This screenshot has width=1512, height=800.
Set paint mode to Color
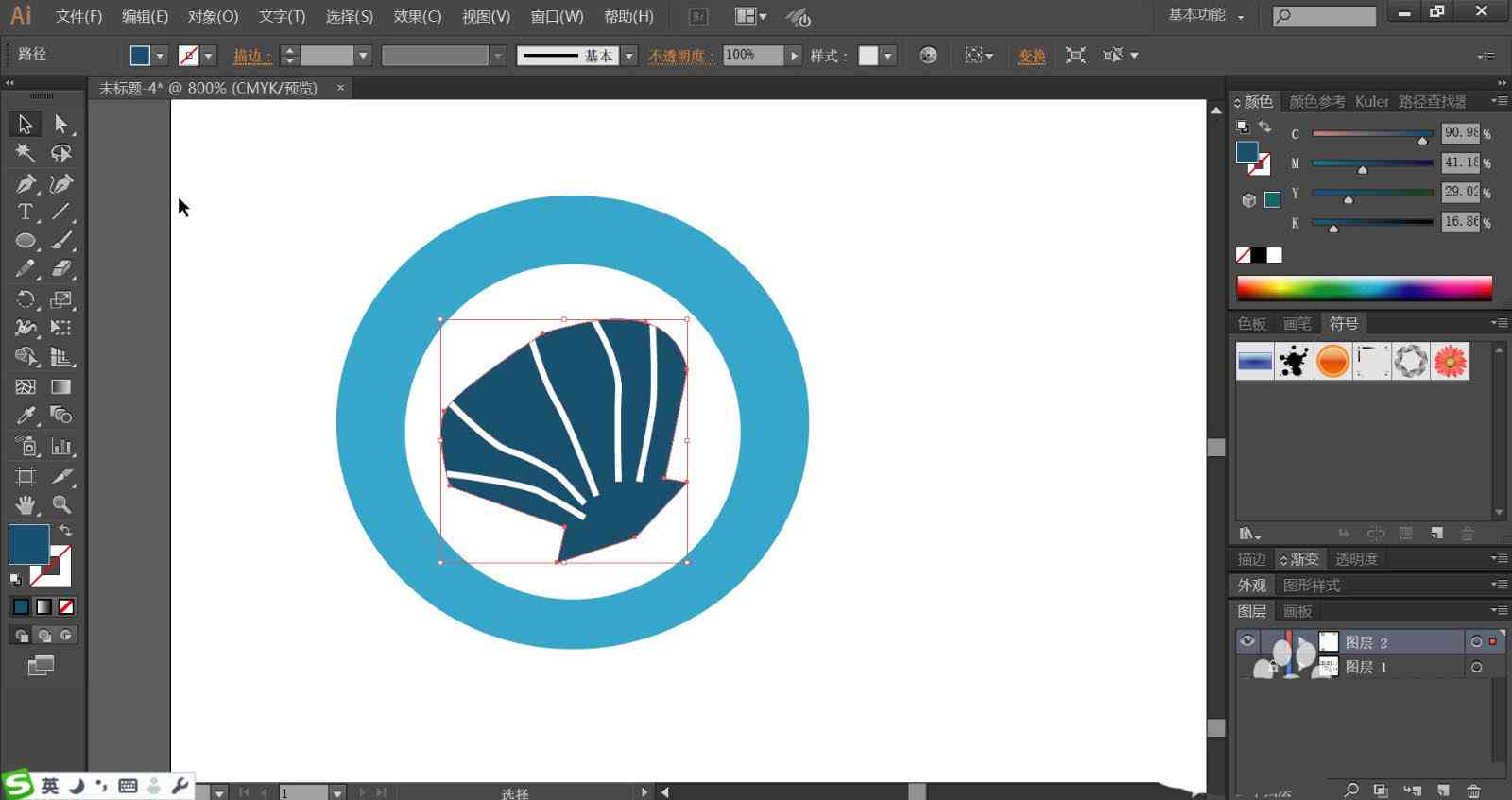click(21, 606)
